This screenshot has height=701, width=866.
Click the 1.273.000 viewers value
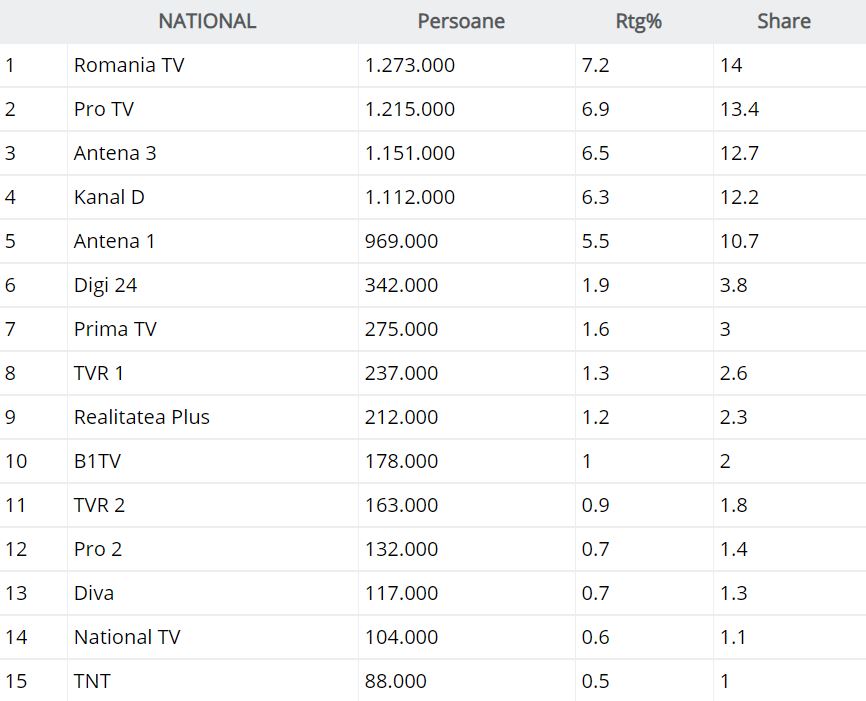410,65
